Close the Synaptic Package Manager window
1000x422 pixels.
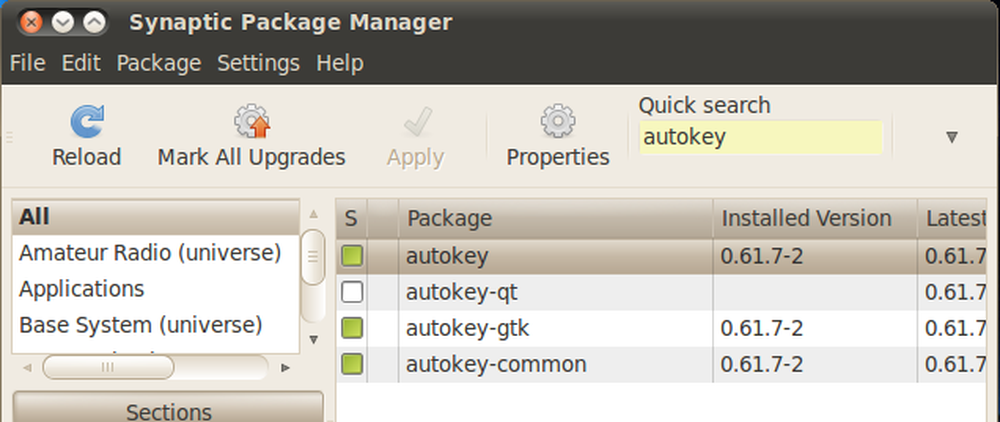(x=30, y=23)
